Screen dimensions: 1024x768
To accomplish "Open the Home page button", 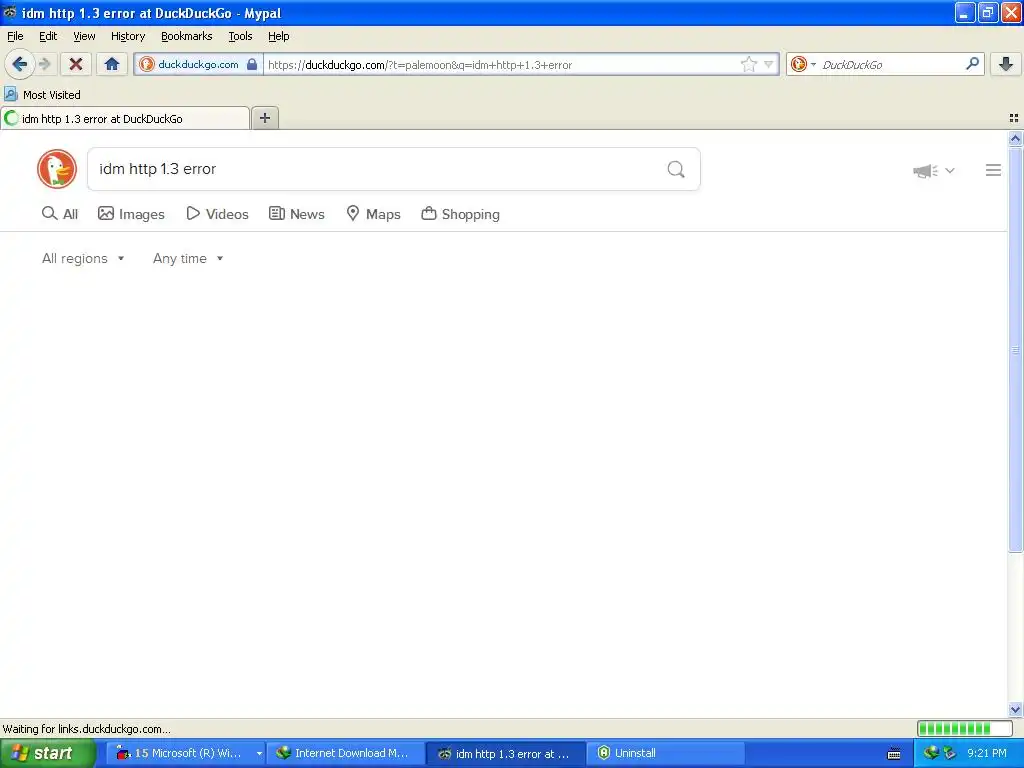I will [112, 64].
